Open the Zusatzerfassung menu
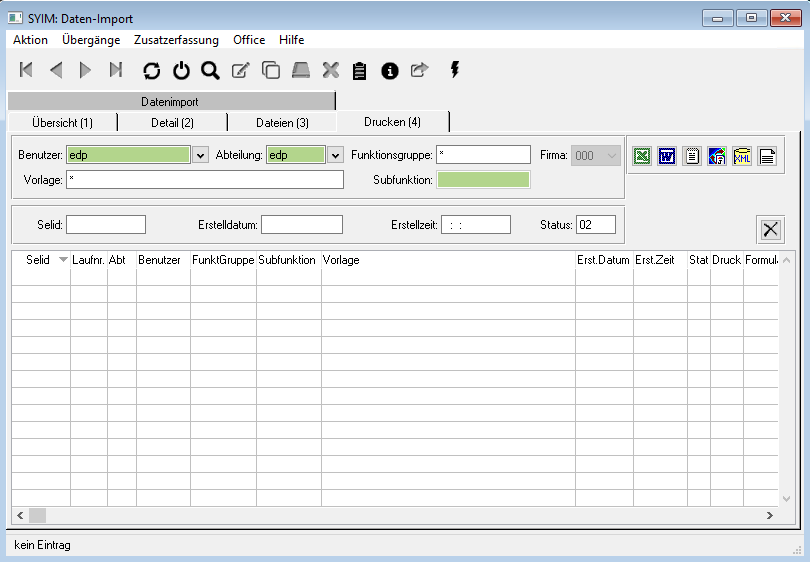The height and width of the screenshot is (562, 810). pyautogui.click(x=177, y=40)
